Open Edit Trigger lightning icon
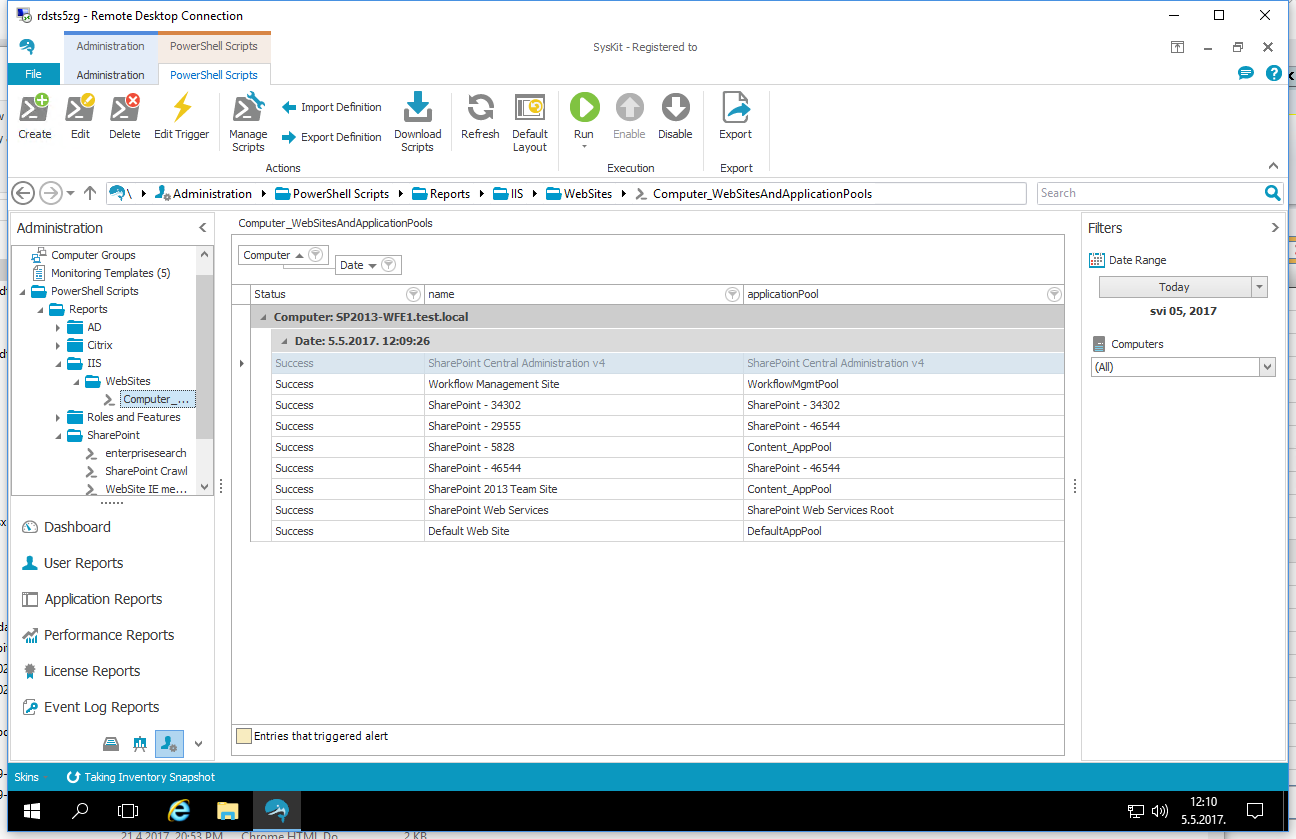The height and width of the screenshot is (839, 1296). 182,108
